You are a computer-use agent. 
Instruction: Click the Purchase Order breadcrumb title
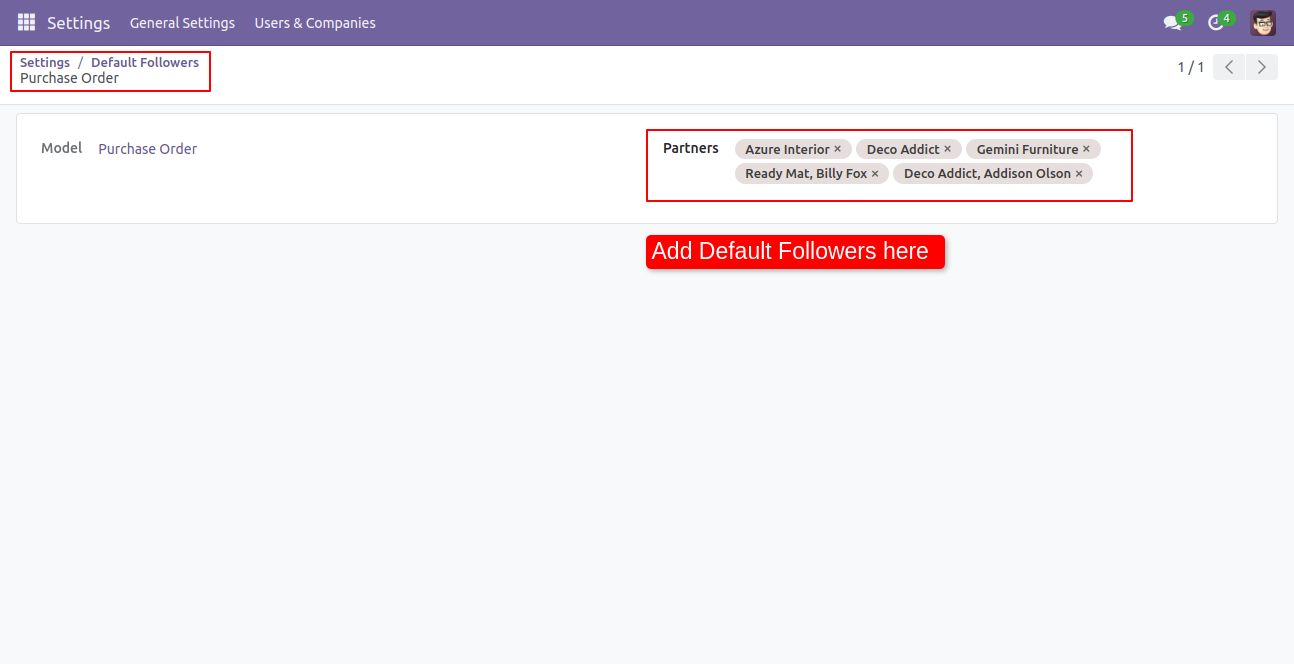(x=69, y=78)
